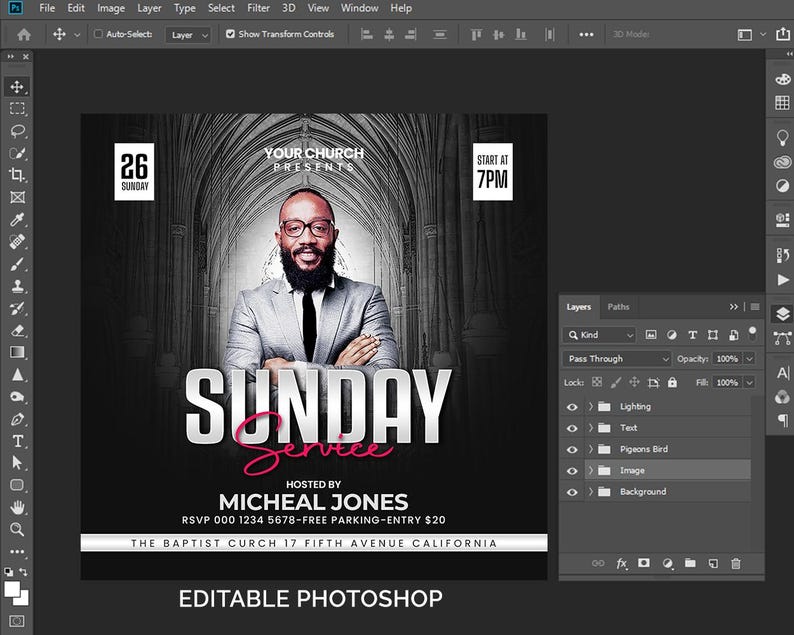This screenshot has width=794, height=635.
Task: Hide the Text layer group
Action: tap(572, 428)
